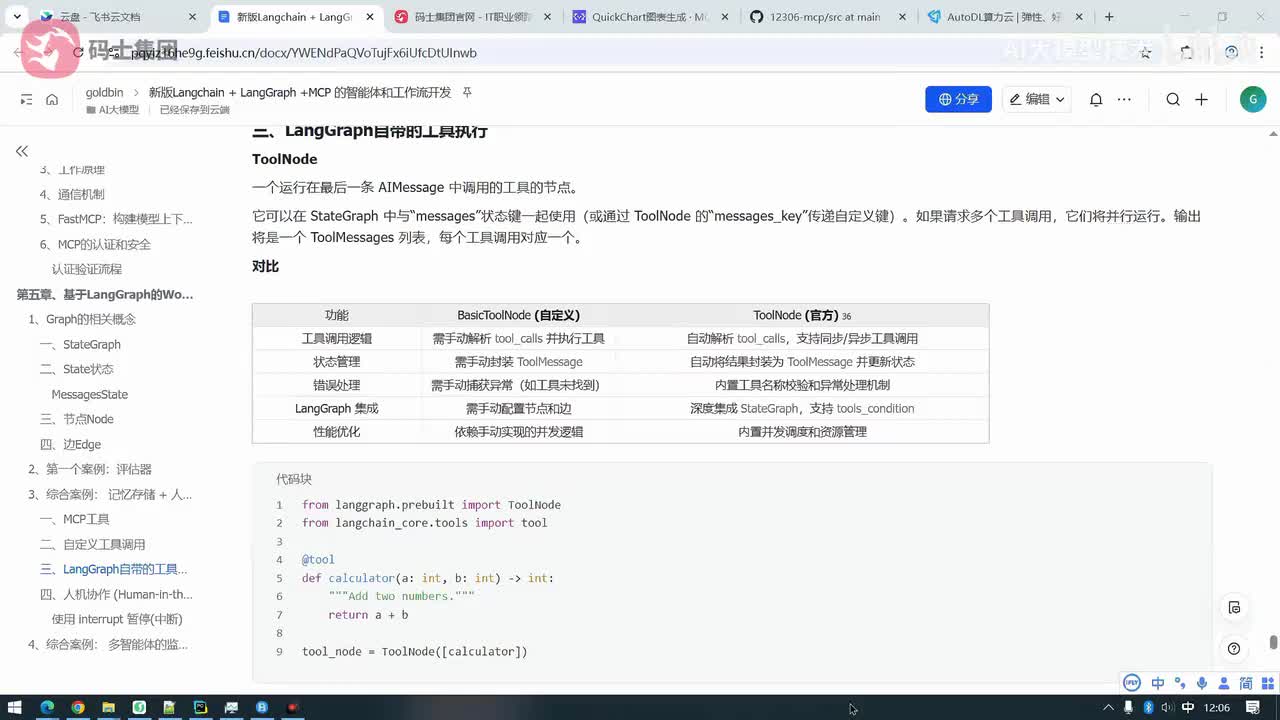Open File Explorer from the taskbar
This screenshot has width=1280, height=720.
pos(109,707)
